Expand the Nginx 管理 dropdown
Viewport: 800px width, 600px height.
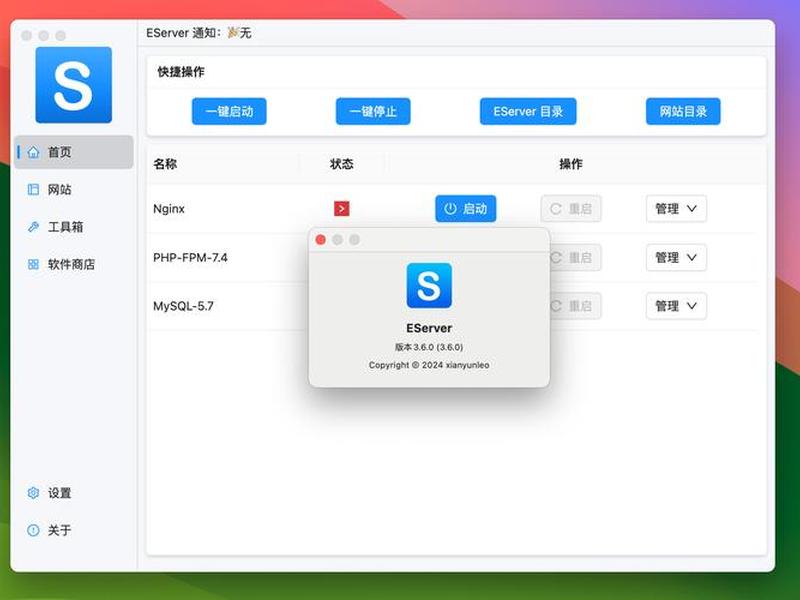pos(676,209)
